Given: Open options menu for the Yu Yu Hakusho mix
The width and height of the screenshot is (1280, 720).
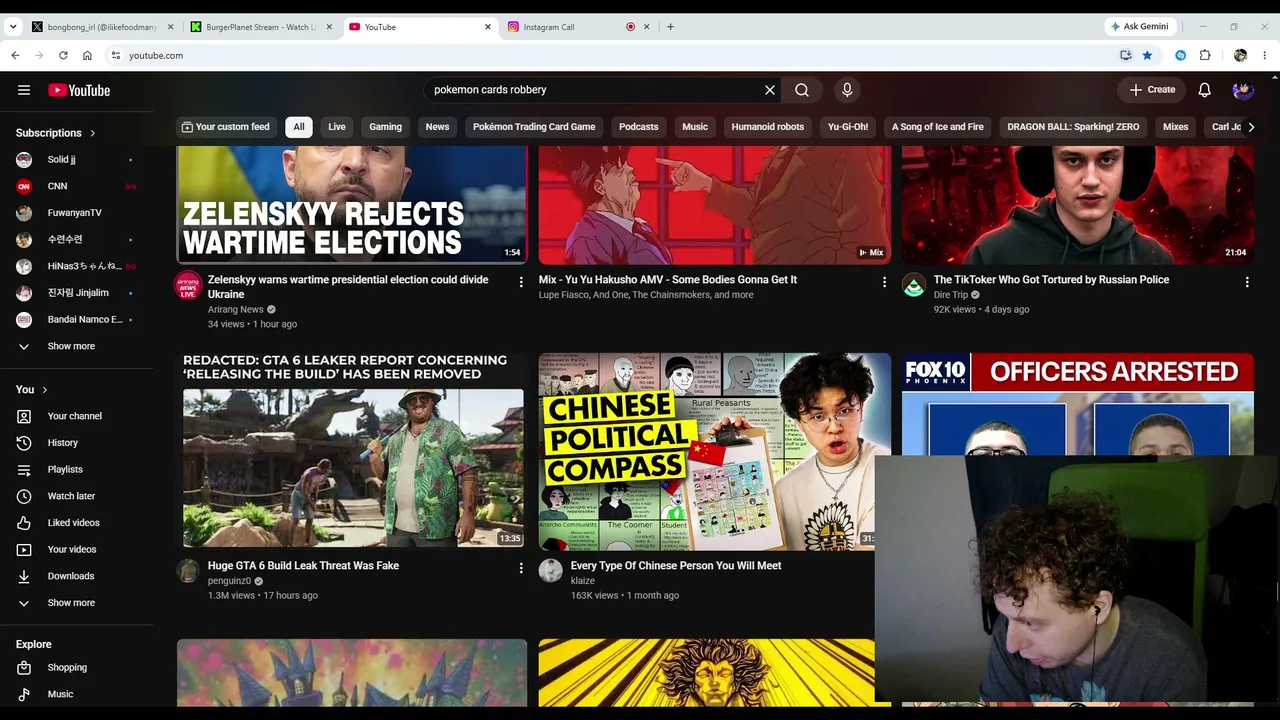Looking at the screenshot, I should pos(884,283).
